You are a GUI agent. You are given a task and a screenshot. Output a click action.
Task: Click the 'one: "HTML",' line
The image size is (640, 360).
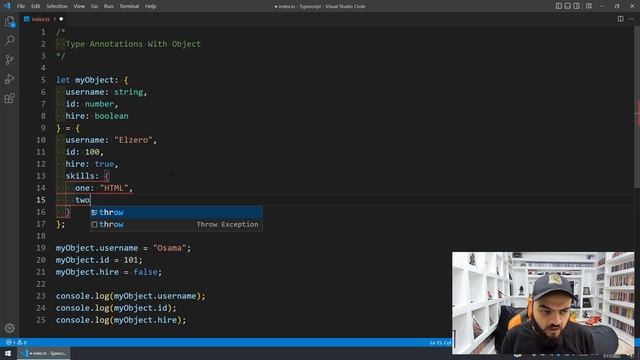point(104,188)
